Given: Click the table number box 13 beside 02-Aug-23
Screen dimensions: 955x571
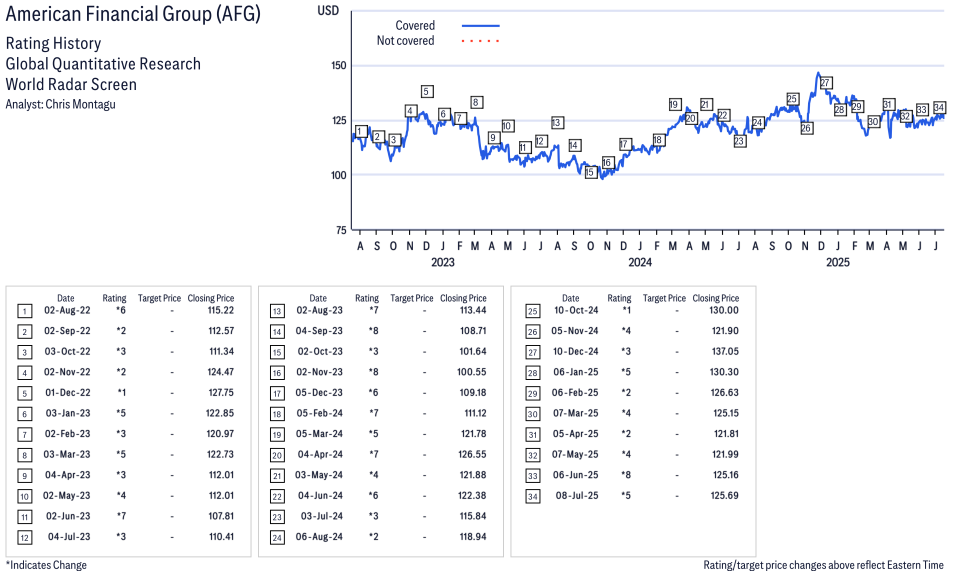Looking at the screenshot, I should 277,312.
